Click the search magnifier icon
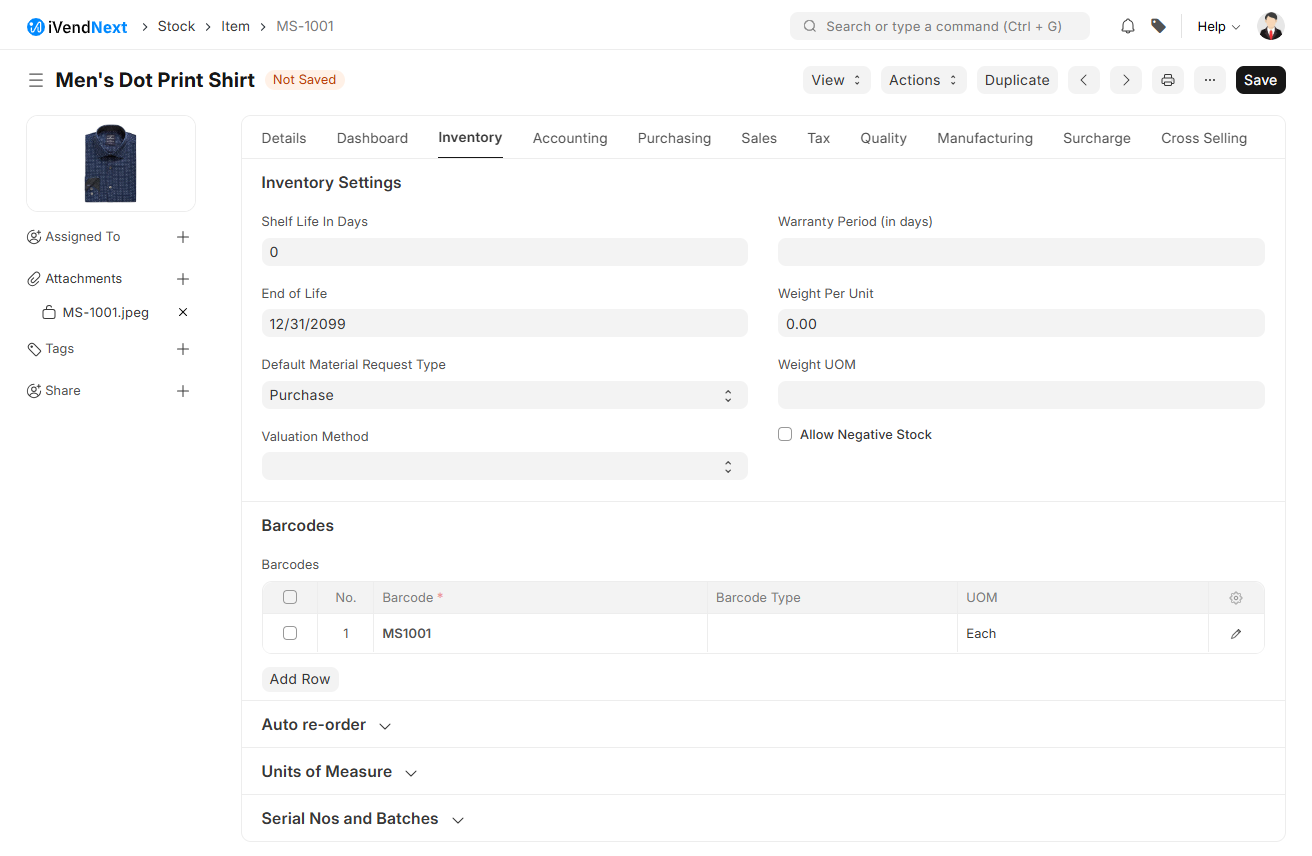 [x=810, y=27]
